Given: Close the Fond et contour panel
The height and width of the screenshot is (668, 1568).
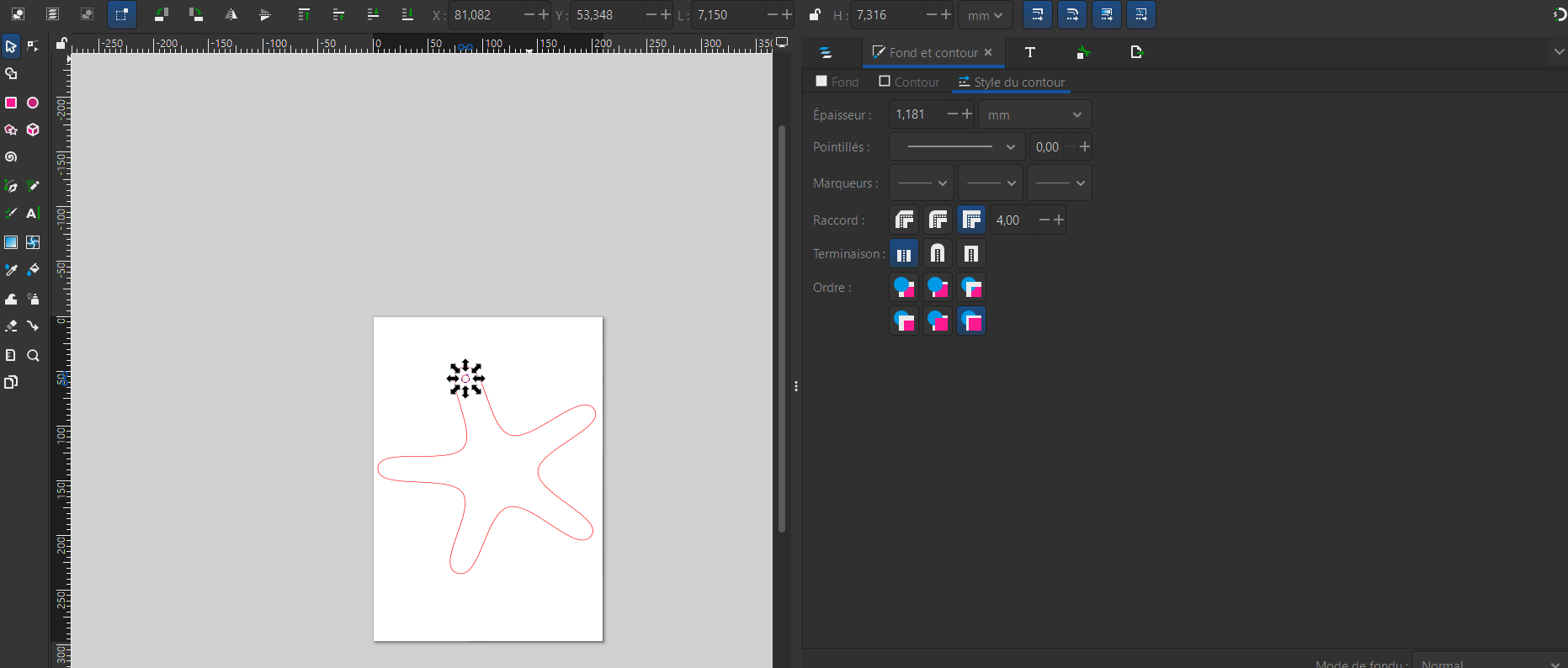Looking at the screenshot, I should pyautogui.click(x=988, y=52).
